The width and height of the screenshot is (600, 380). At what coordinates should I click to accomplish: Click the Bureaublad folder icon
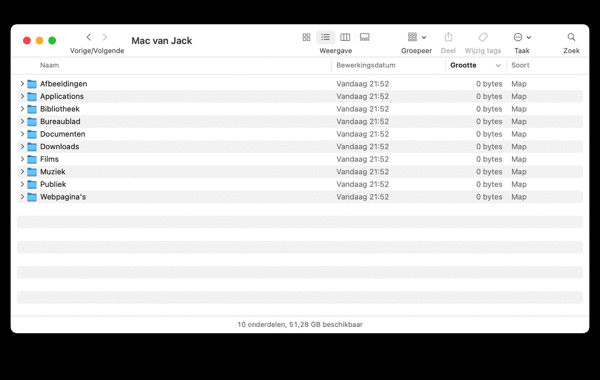click(32, 122)
